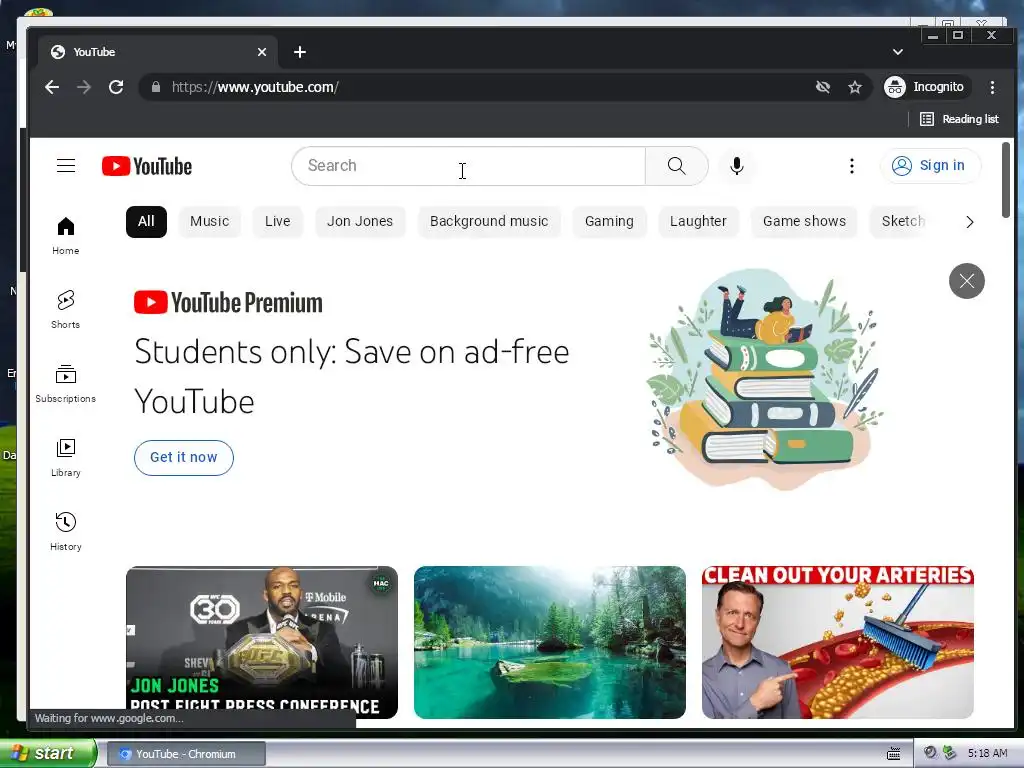The image size is (1024, 768).
Task: Open Shorts in sidebar
Action: tap(65, 310)
